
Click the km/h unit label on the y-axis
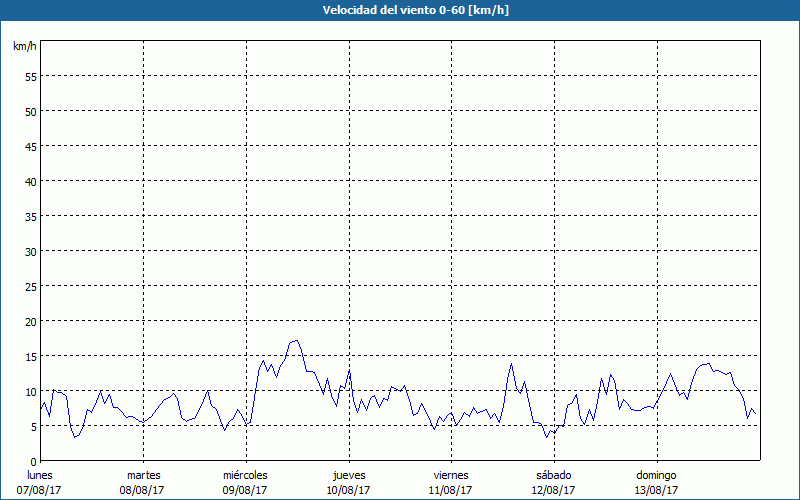(x=24, y=47)
